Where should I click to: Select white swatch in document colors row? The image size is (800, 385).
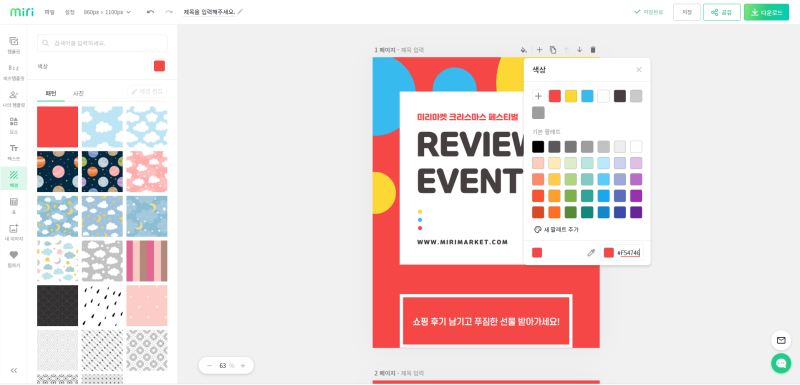604,96
